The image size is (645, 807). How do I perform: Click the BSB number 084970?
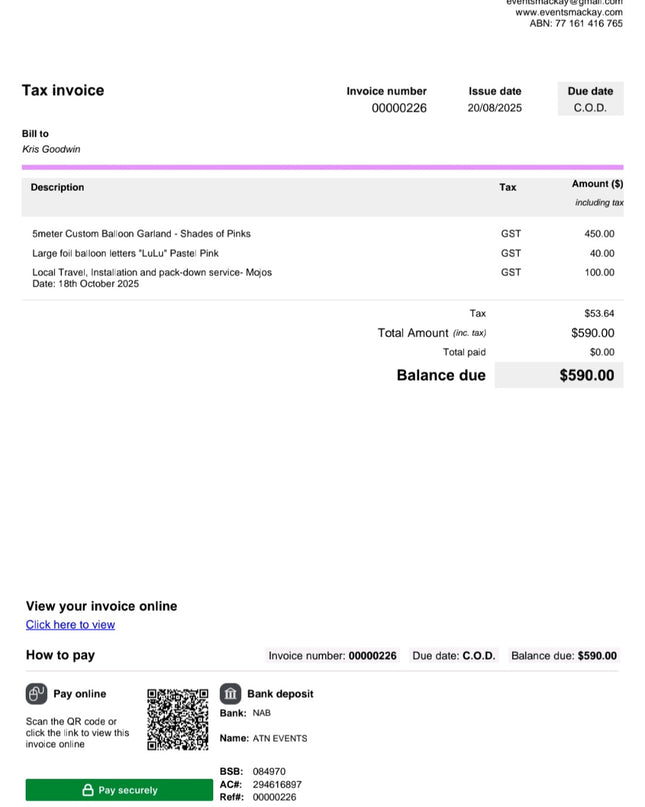coord(269,771)
